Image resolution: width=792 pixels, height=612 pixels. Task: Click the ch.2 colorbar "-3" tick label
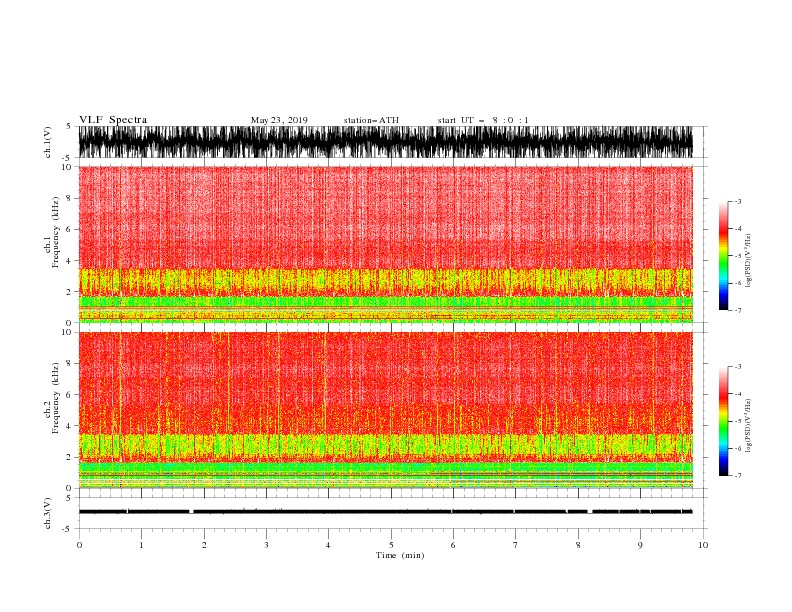tap(738, 367)
